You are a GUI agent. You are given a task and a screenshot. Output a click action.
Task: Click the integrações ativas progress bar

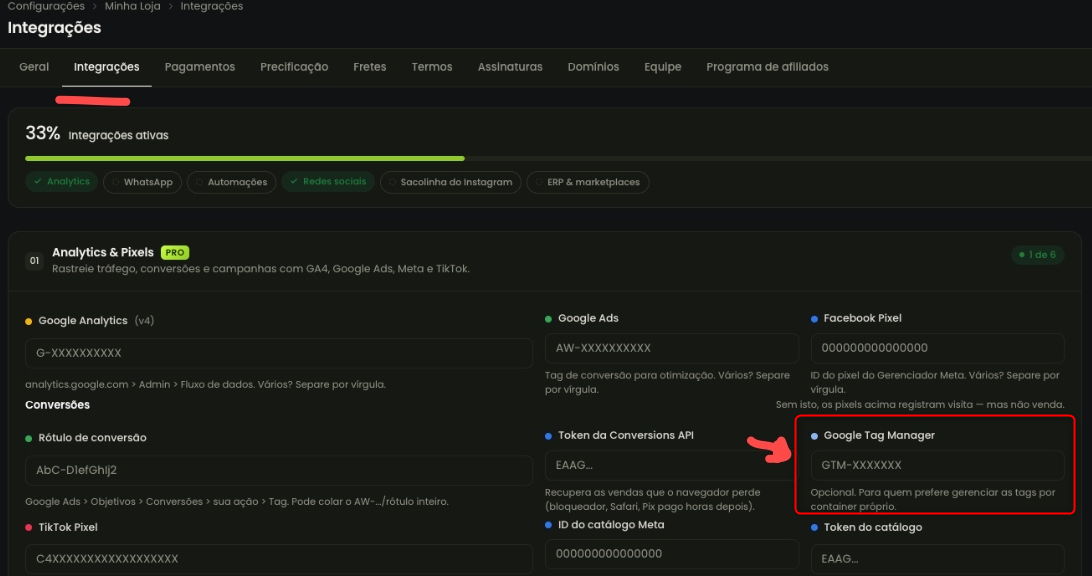(x=559, y=159)
